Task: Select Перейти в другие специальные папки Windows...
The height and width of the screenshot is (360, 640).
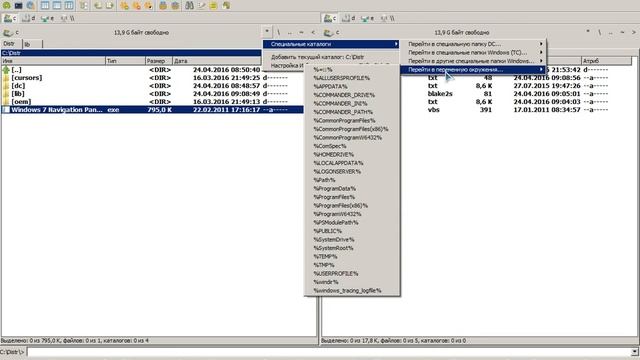Action: (473, 61)
